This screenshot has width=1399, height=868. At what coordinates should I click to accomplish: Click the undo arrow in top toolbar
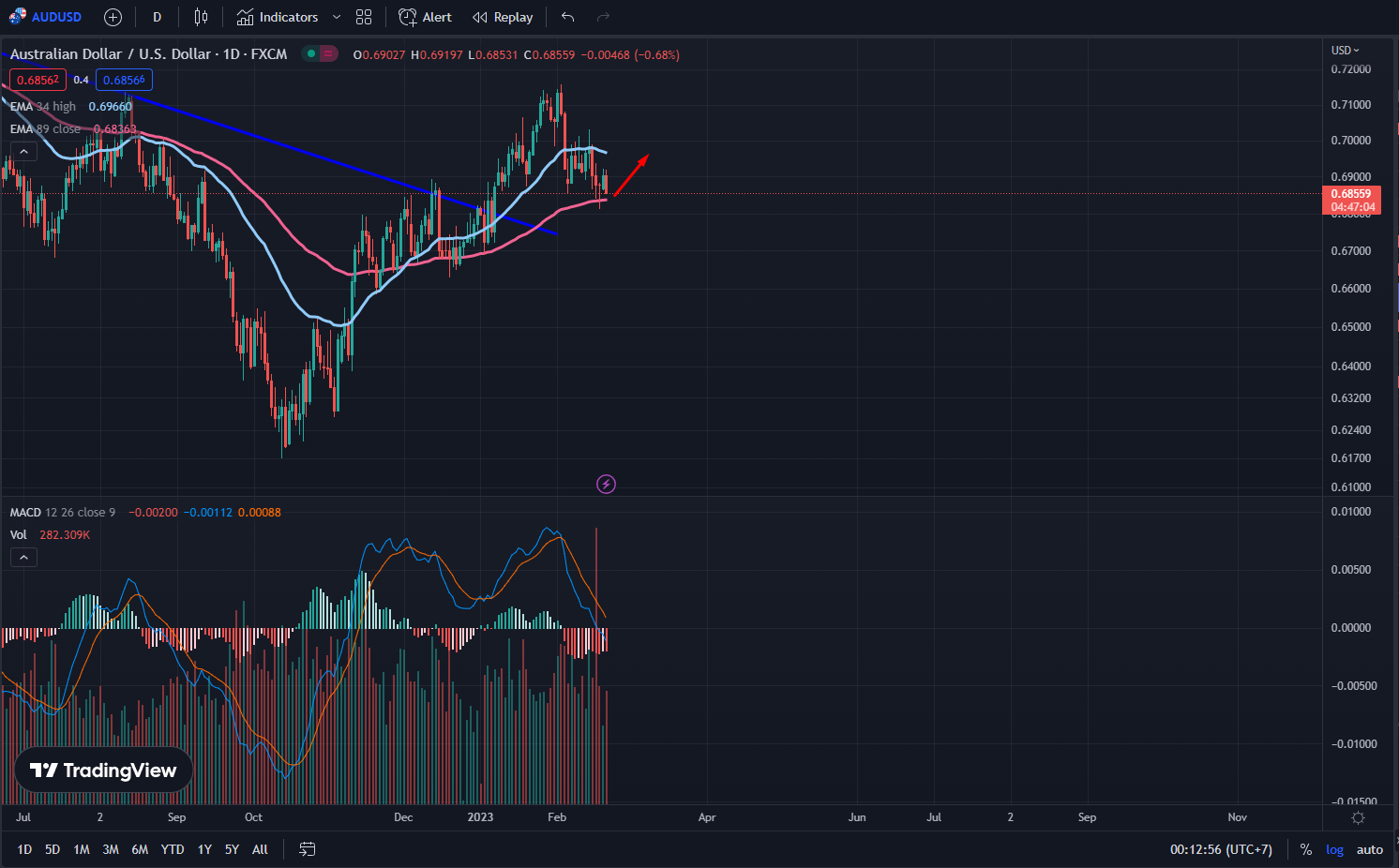567,17
